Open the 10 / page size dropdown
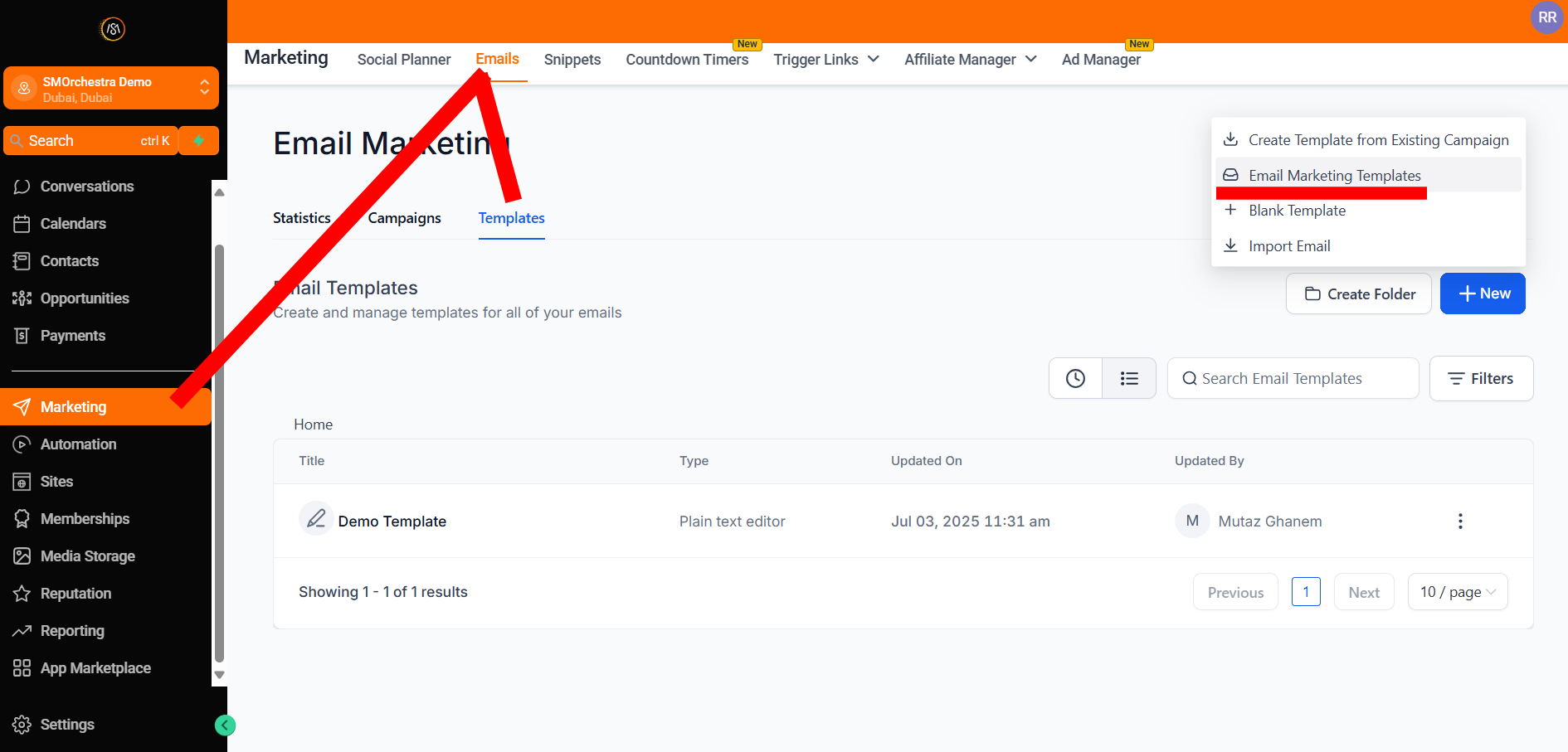The height and width of the screenshot is (752, 1568). tap(1458, 592)
